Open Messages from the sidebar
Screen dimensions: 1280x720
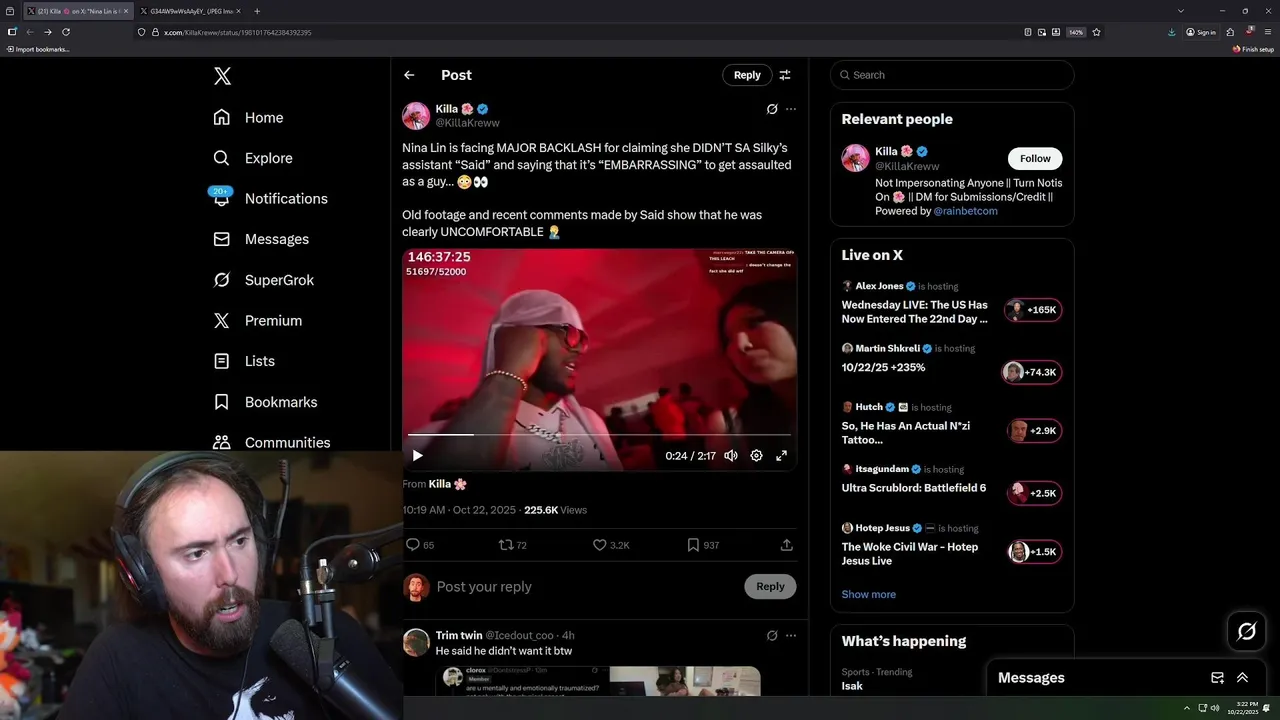click(x=260, y=239)
